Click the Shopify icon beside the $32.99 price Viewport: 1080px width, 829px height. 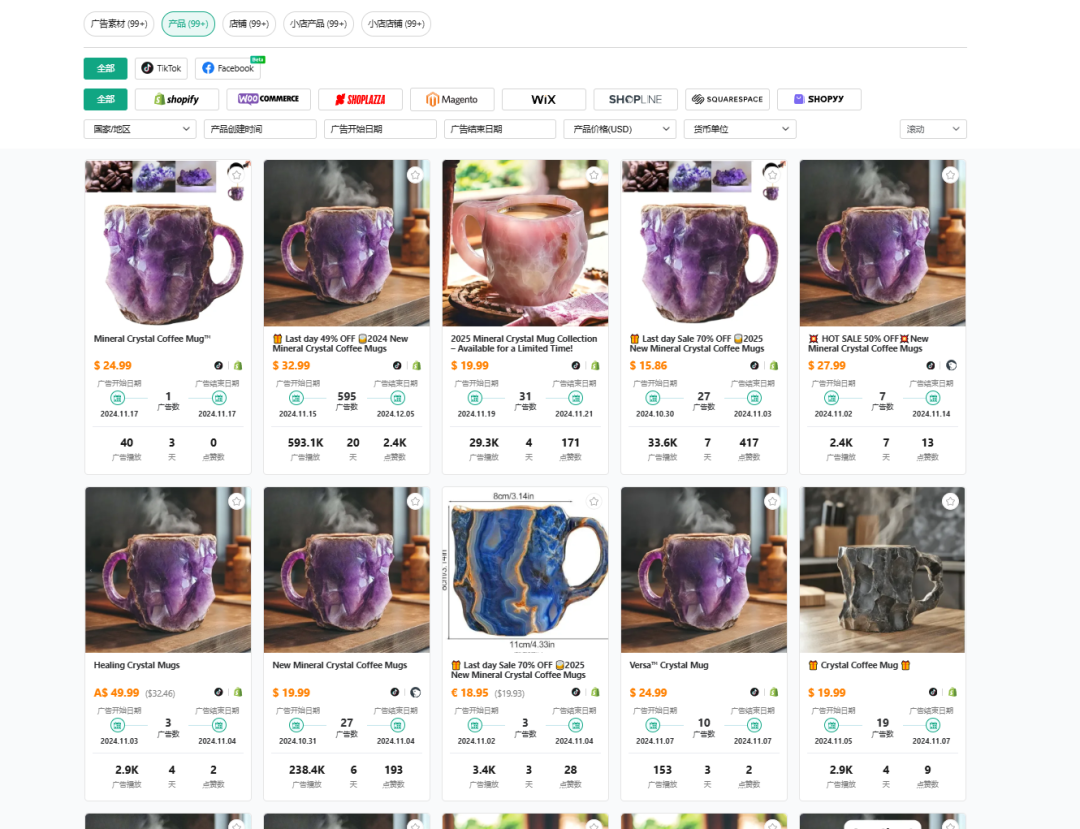pyautogui.click(x=416, y=366)
